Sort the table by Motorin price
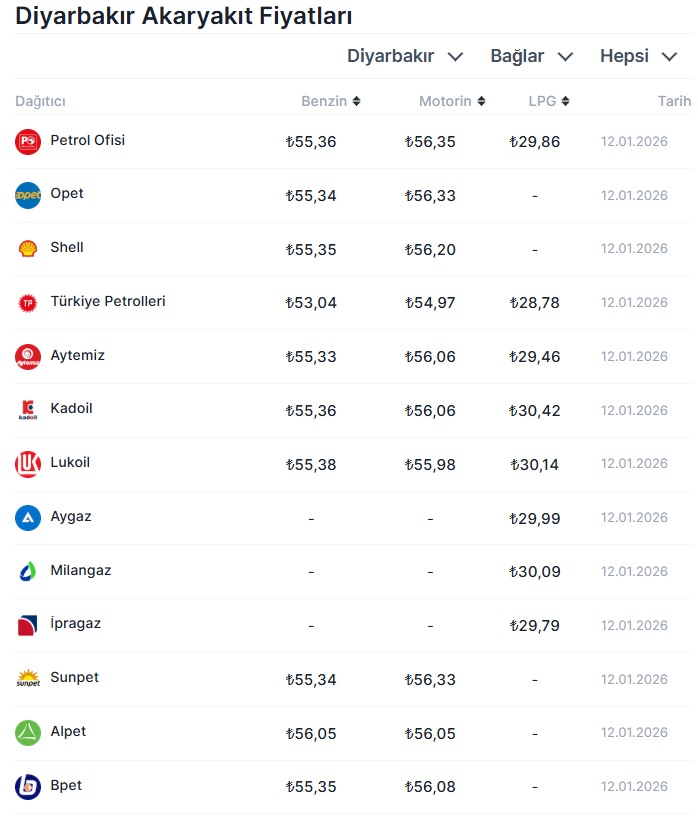Viewport: 698px width, 816px height. point(452,101)
